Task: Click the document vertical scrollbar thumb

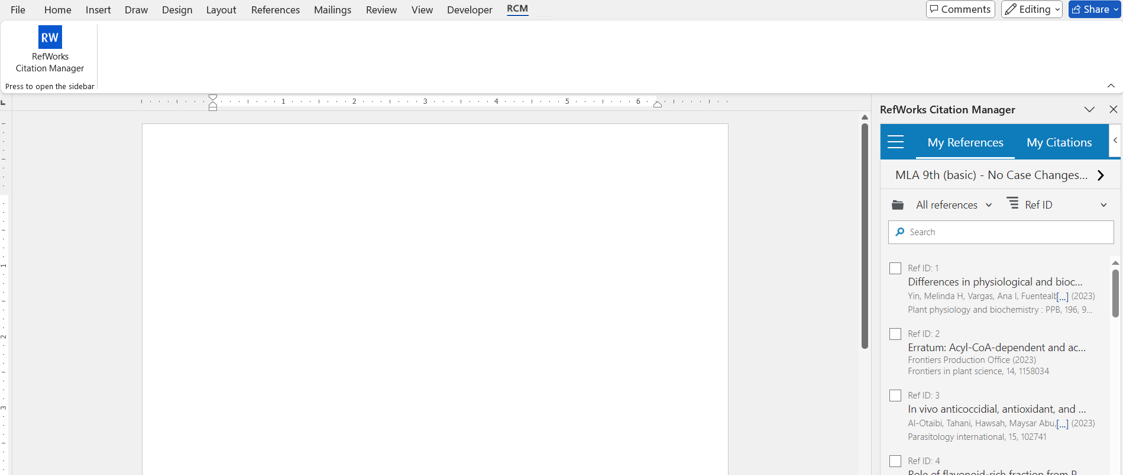Action: click(x=865, y=236)
